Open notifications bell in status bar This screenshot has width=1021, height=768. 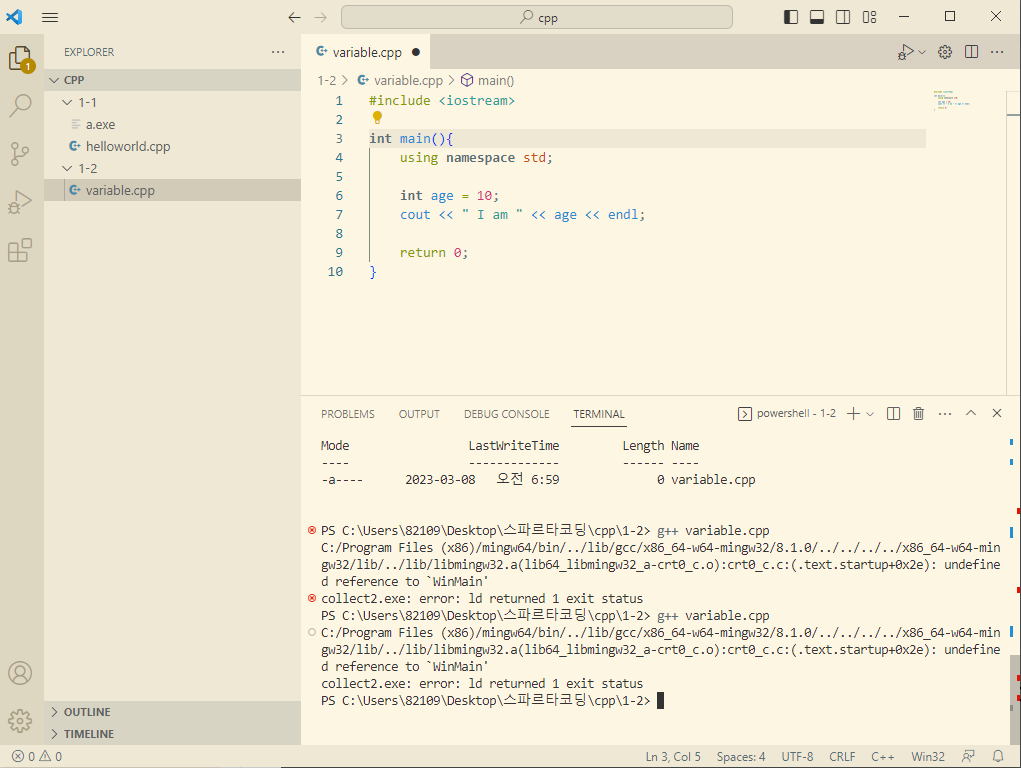point(998,756)
